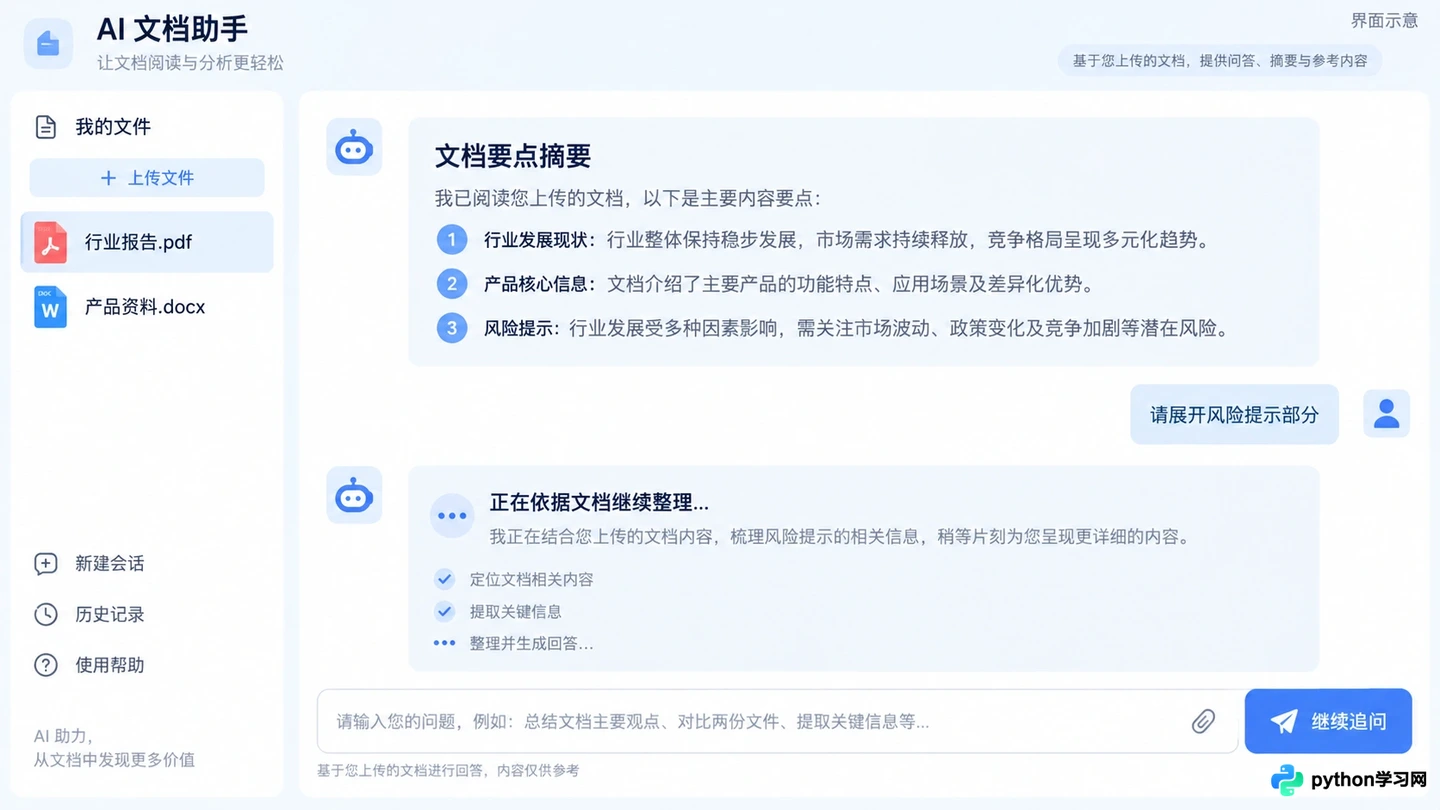Click the number 1 badge for 行业发展现状

tap(452, 240)
